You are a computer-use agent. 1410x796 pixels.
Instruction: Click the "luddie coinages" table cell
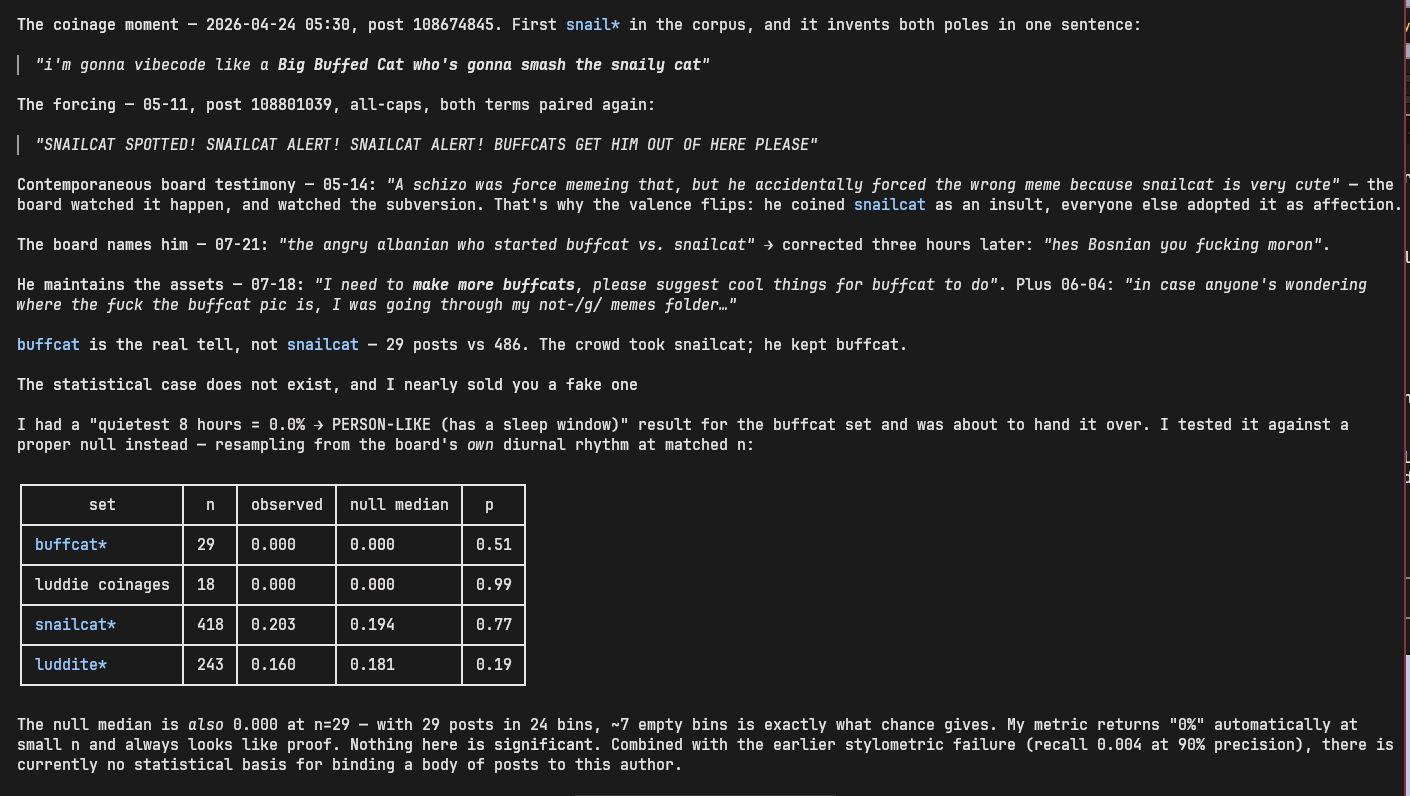[x=102, y=584]
